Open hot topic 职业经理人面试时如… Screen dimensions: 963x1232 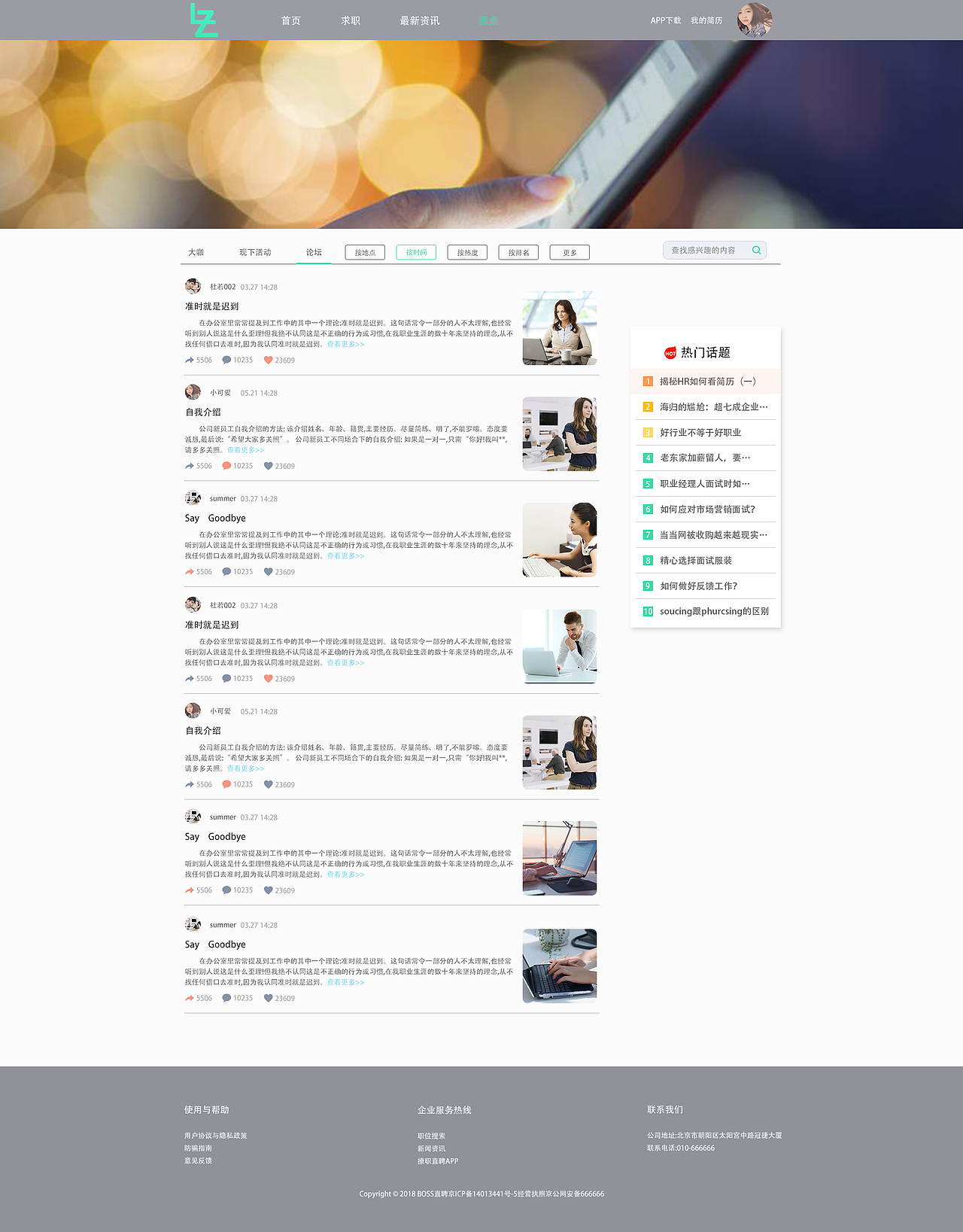[x=705, y=484]
